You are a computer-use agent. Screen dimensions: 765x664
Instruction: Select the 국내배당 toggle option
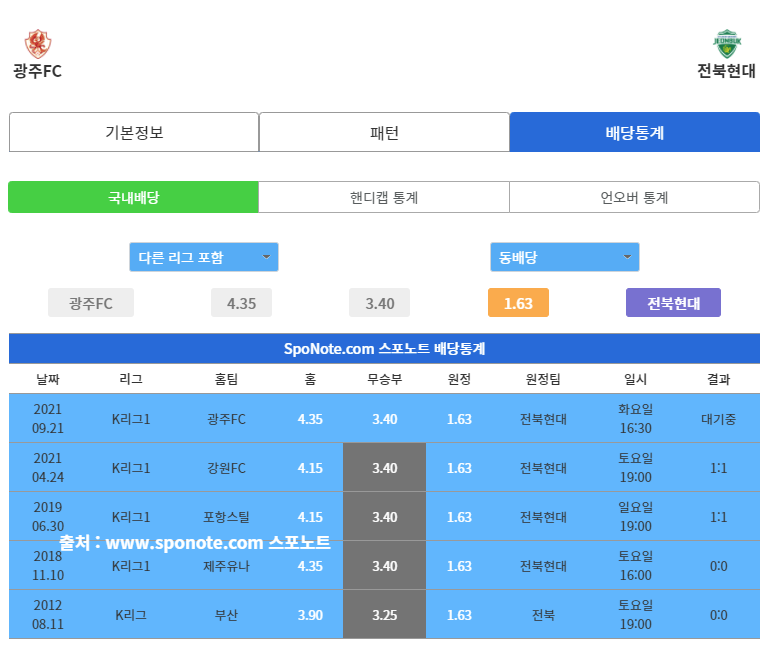[x=133, y=197]
